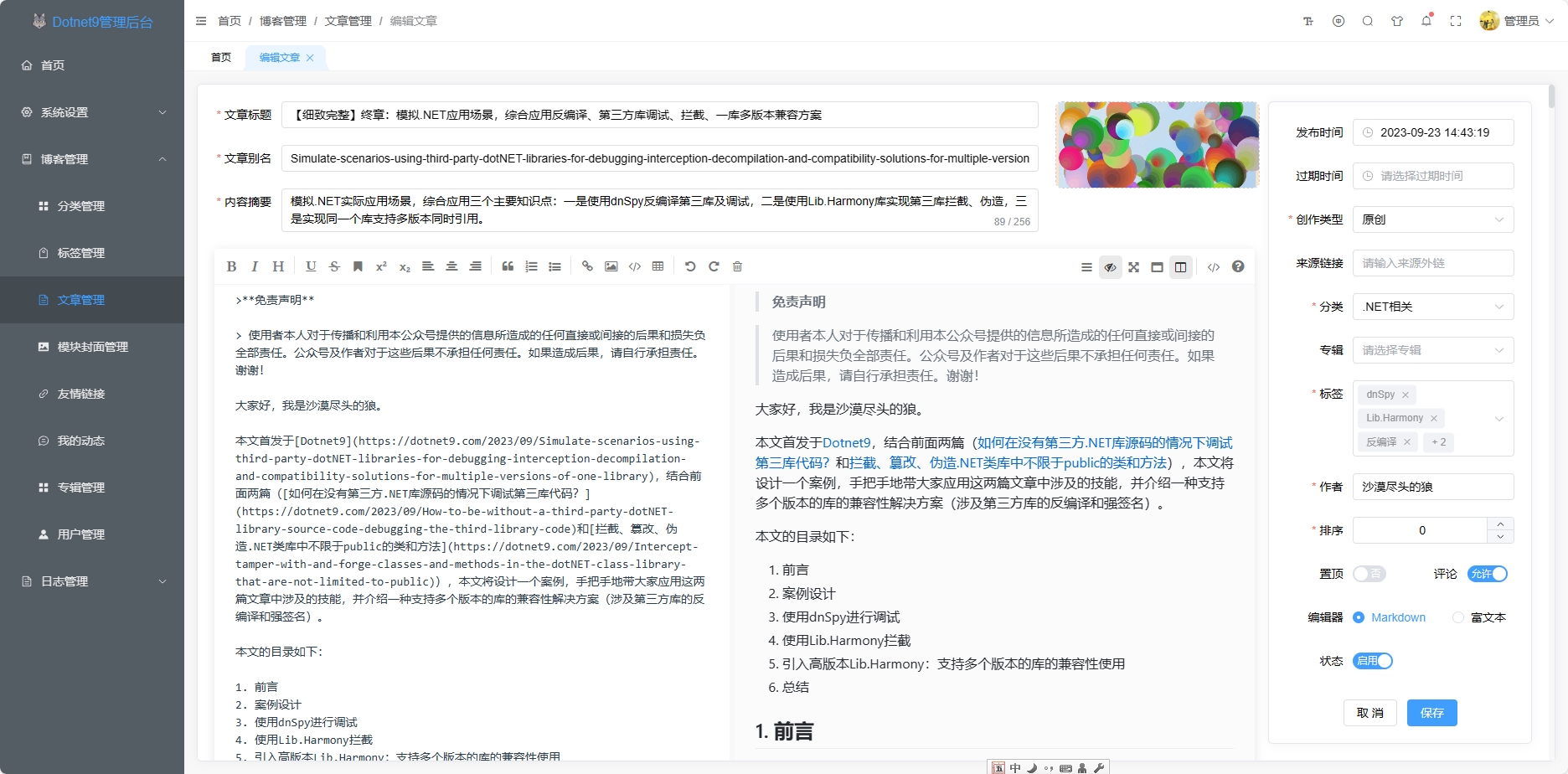The height and width of the screenshot is (774, 1568).
Task: Insert a hyperlink with the link icon
Action: click(x=587, y=266)
